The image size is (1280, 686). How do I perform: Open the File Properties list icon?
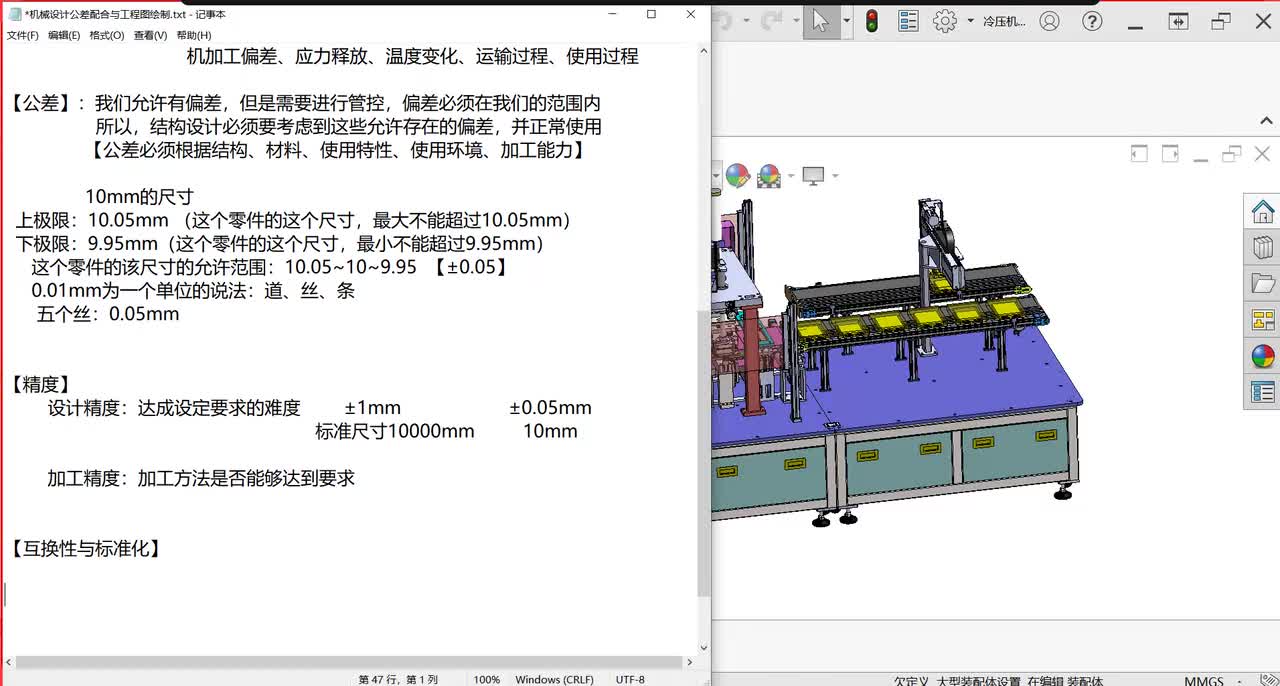pos(908,21)
